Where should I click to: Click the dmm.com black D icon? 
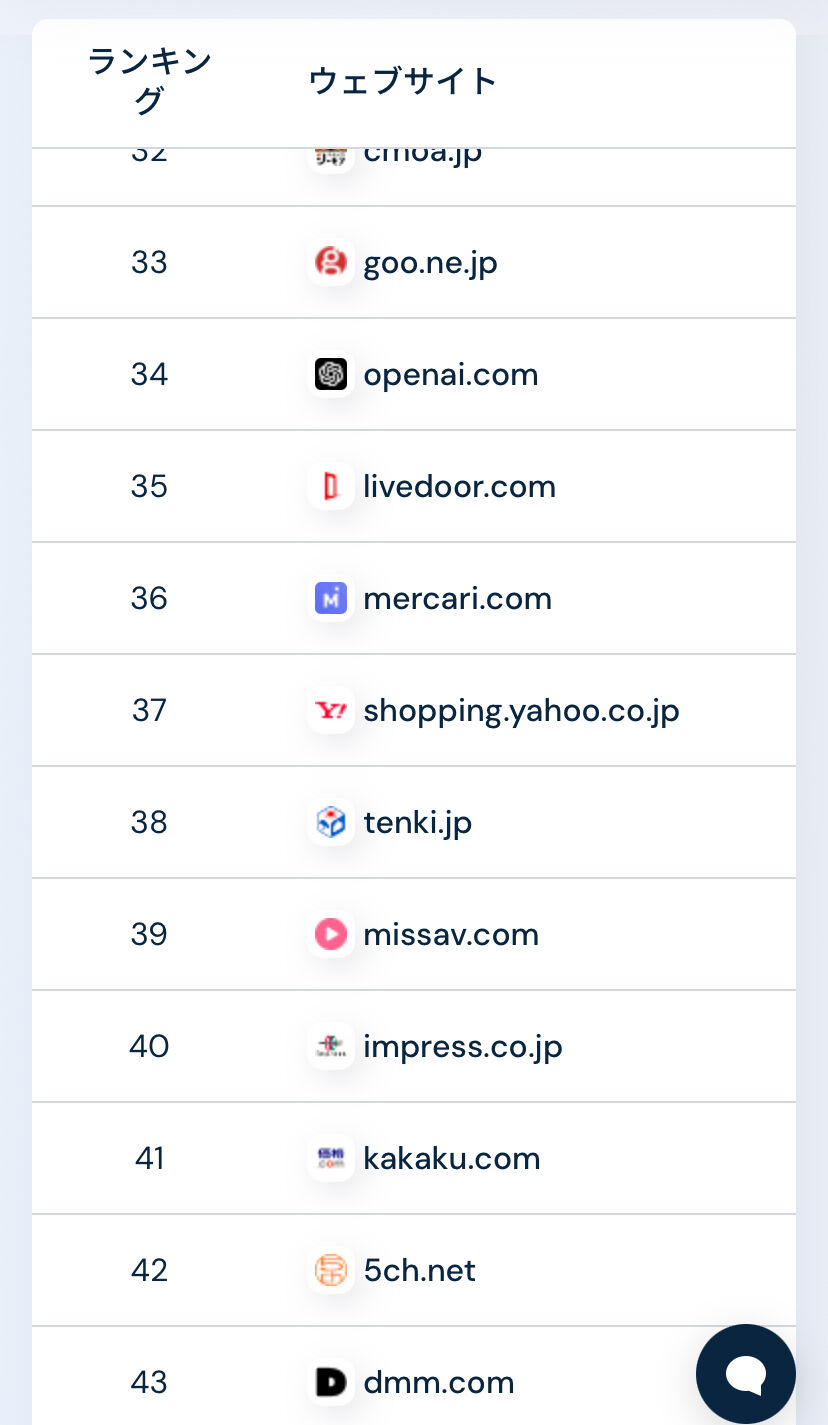(330, 1383)
